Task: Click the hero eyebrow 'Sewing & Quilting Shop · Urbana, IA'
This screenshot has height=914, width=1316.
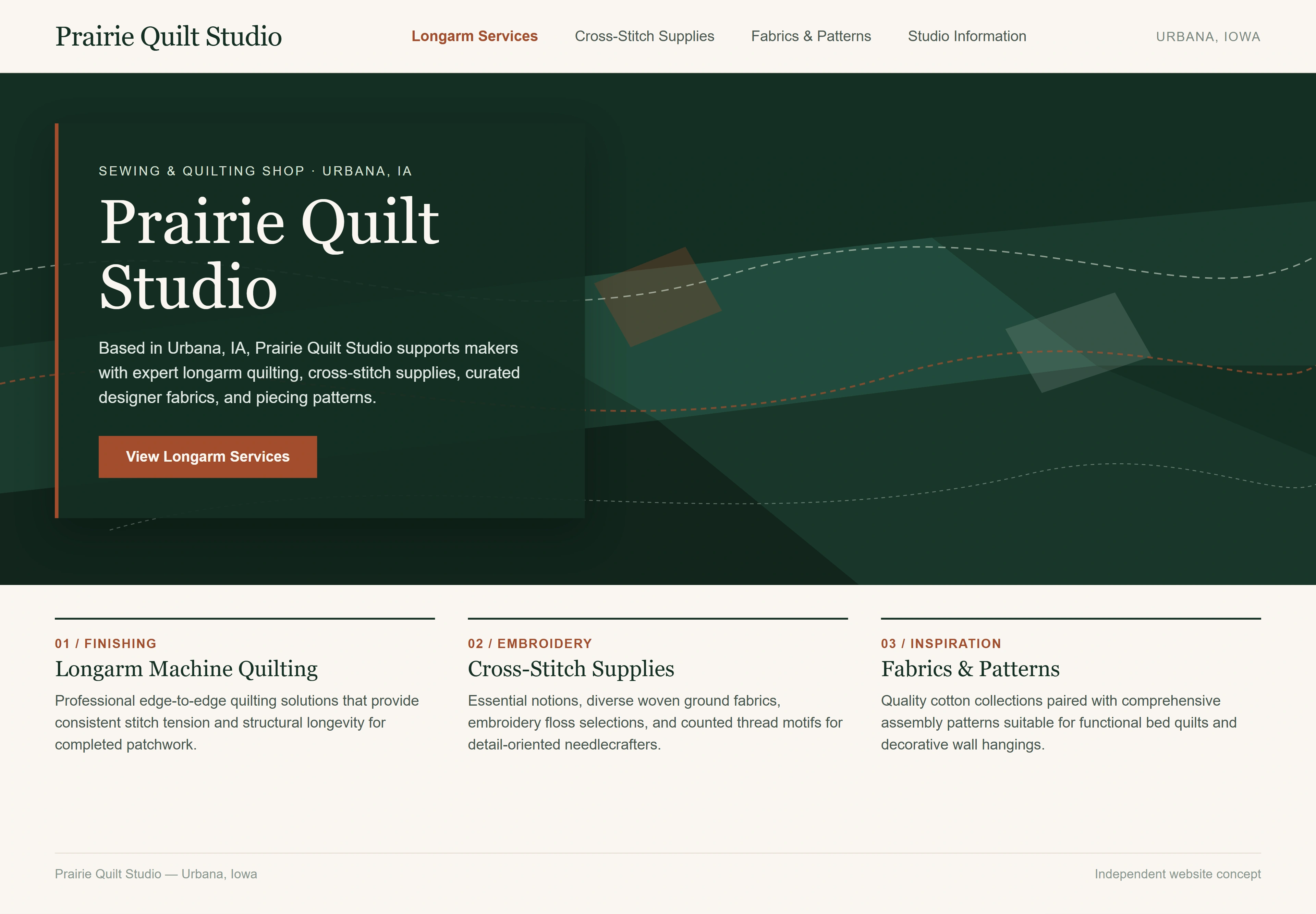Action: (x=255, y=171)
